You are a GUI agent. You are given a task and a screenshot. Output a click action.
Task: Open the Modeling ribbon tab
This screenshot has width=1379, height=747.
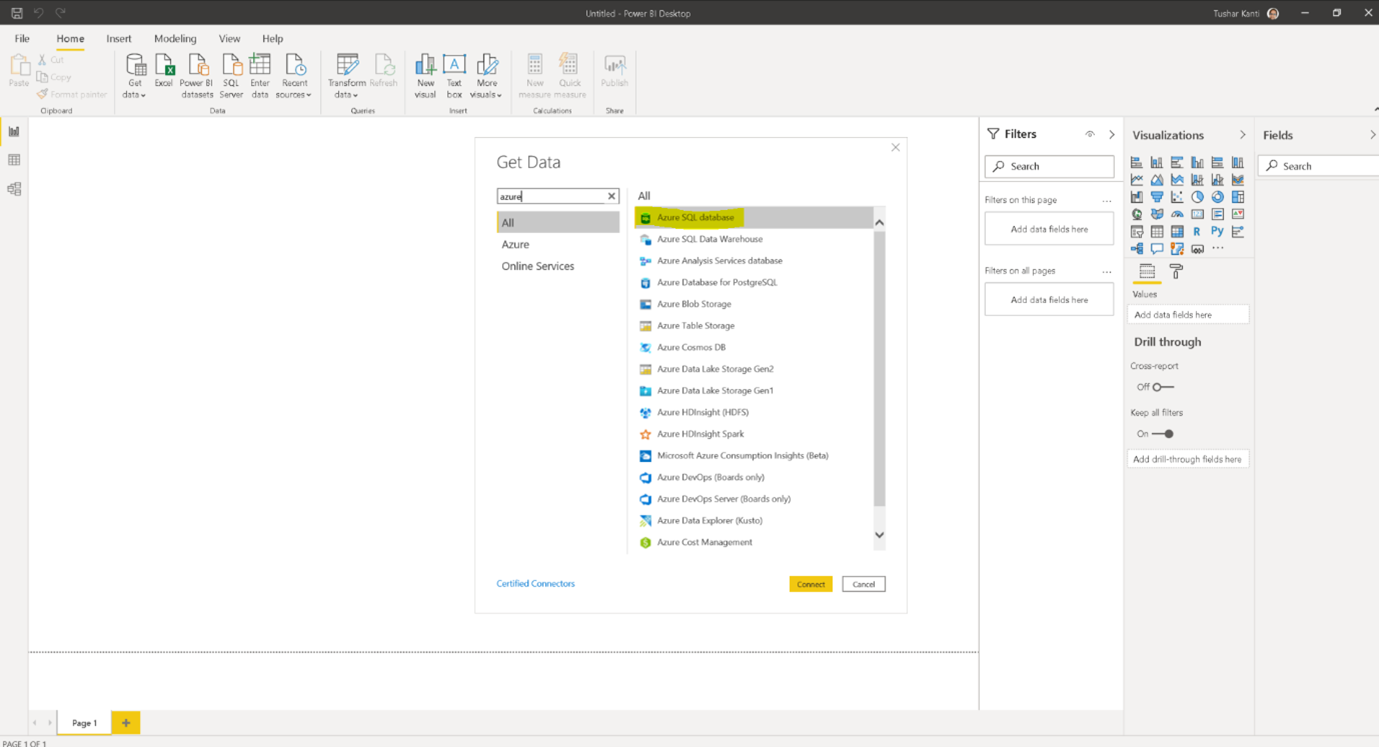[175, 38]
